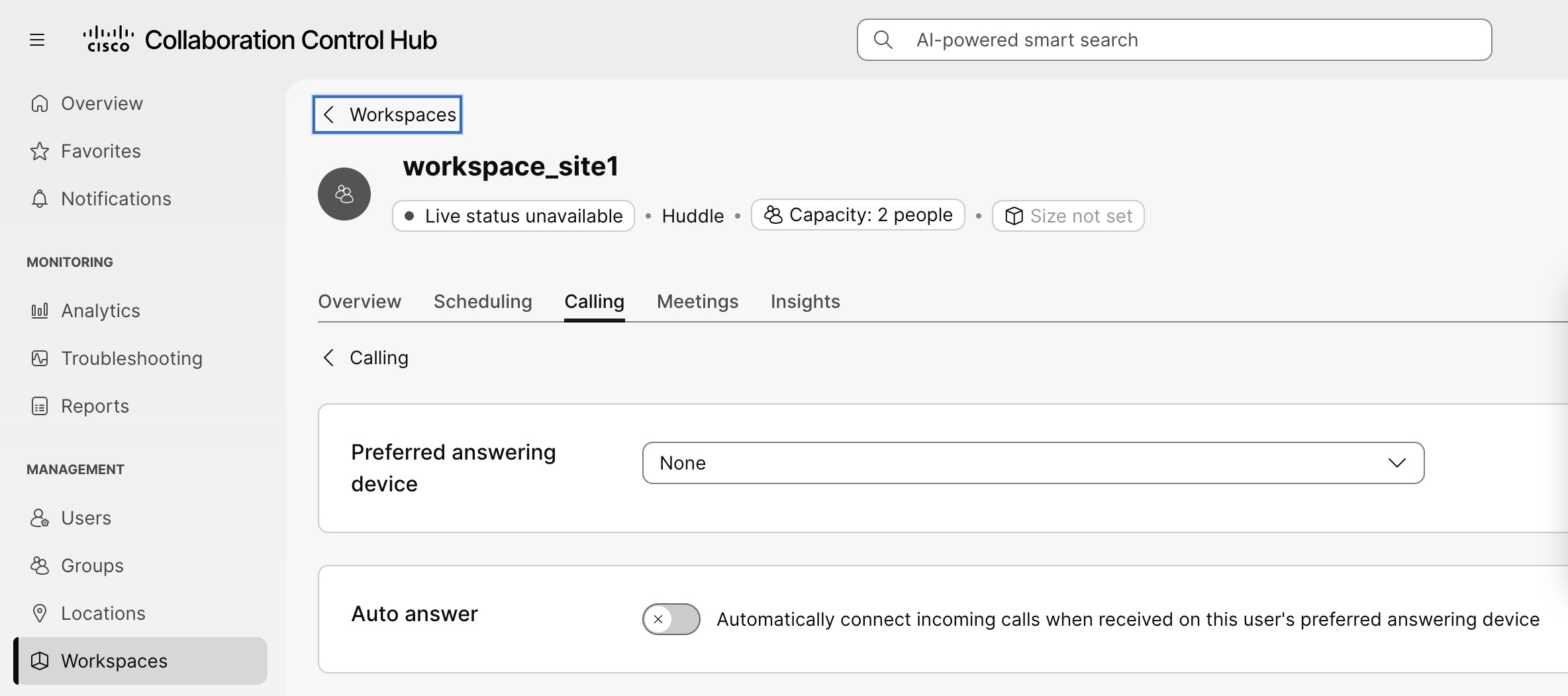This screenshot has width=1568, height=696.
Task: Switch to the workspace Overview tab
Action: click(360, 302)
